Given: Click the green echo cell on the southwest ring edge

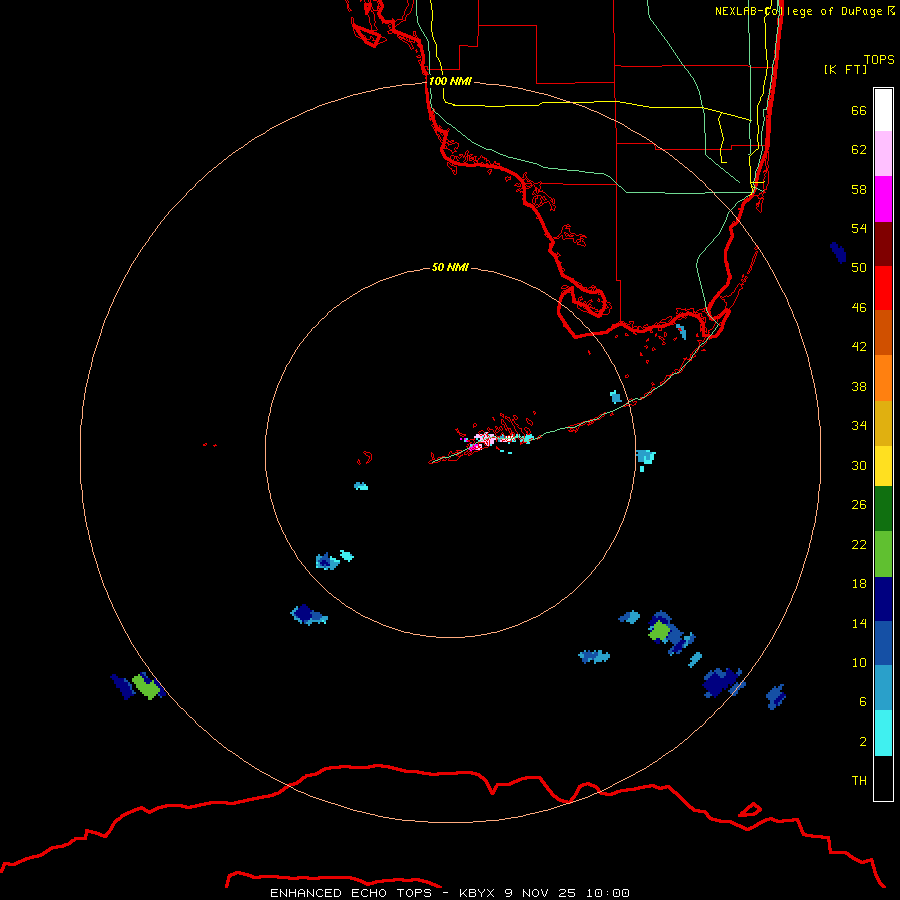Looking at the screenshot, I should [146, 686].
